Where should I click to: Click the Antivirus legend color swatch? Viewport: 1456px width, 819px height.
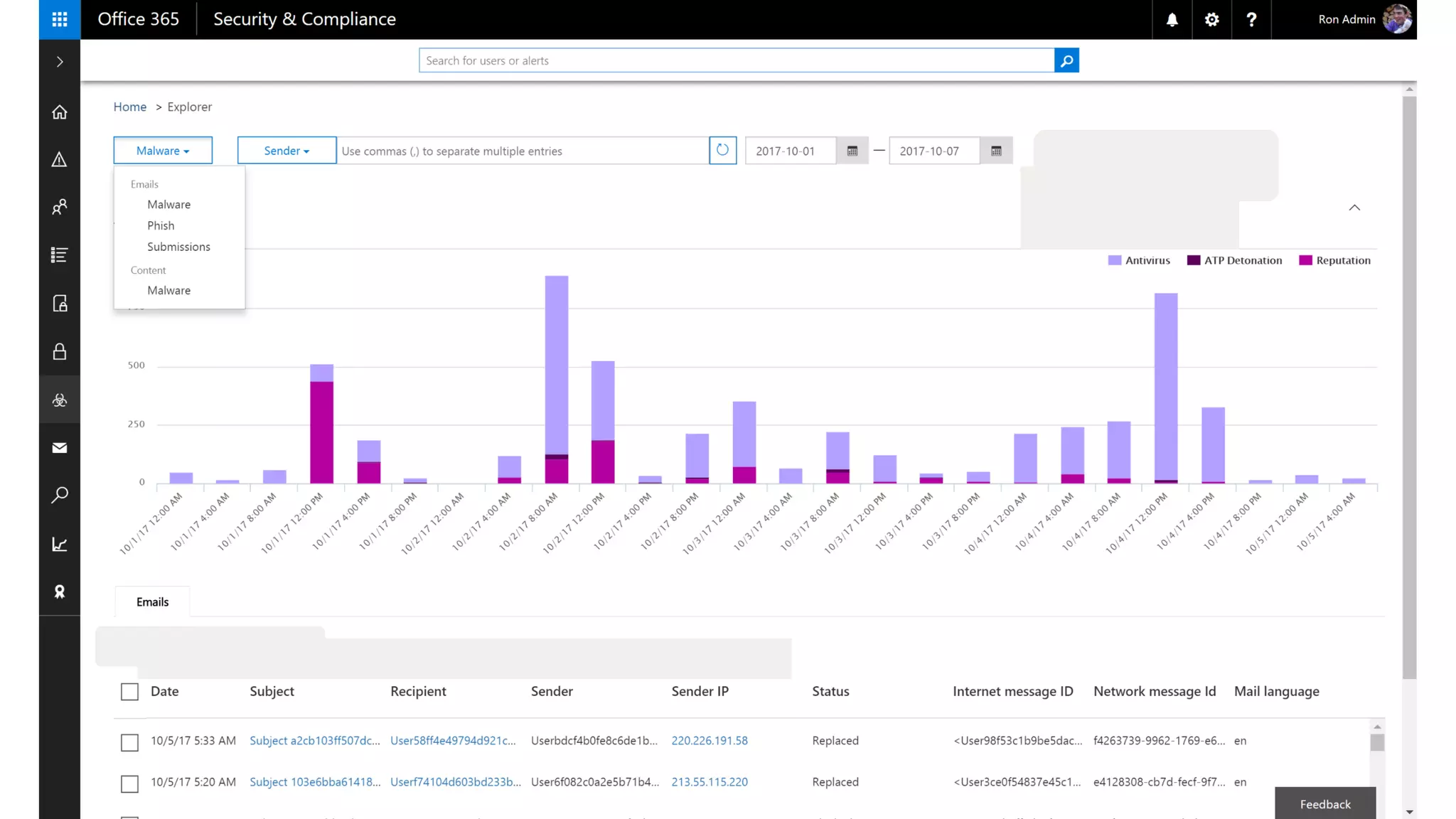pyautogui.click(x=1114, y=260)
